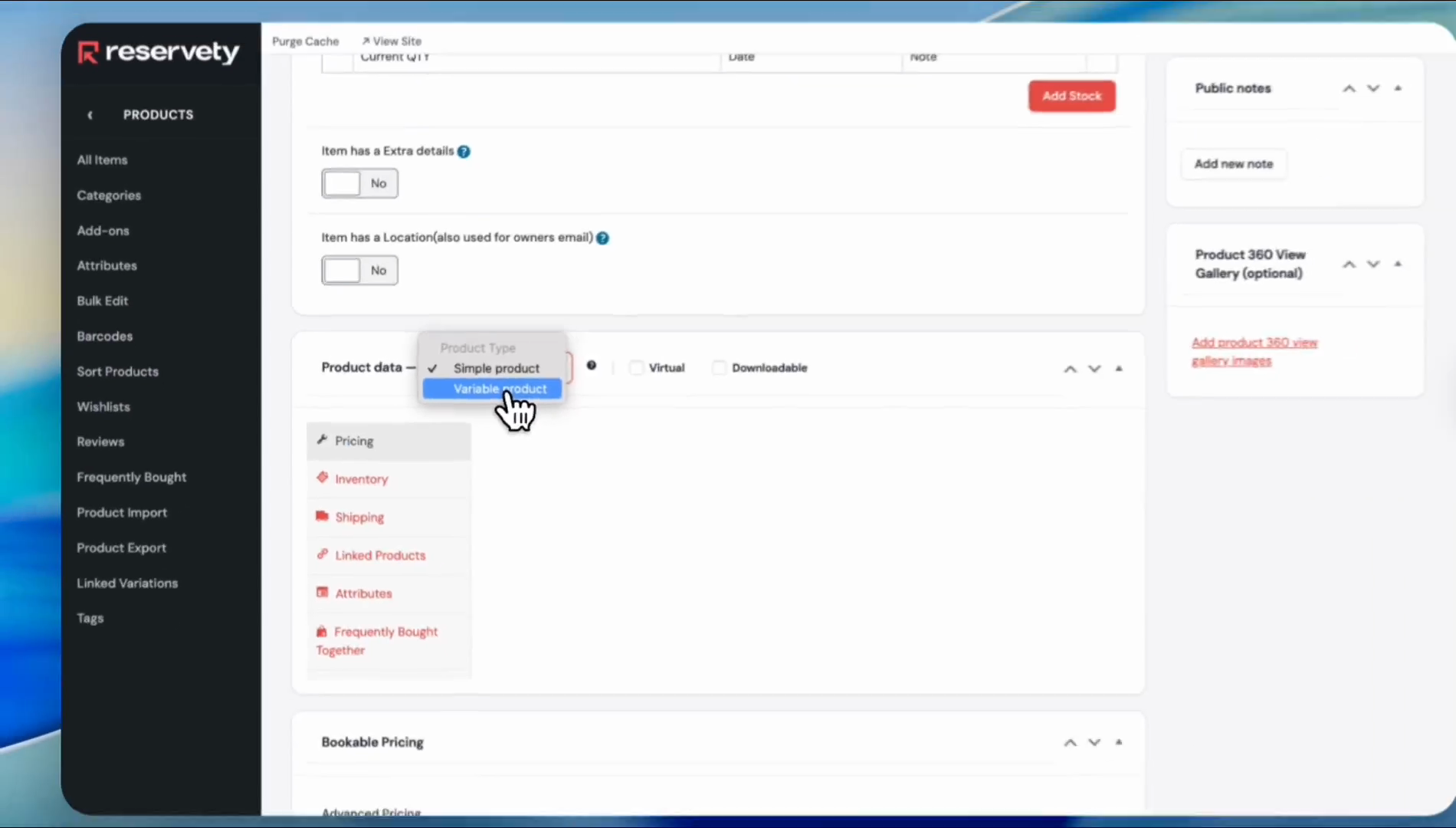Enable the Downloadable checkbox

719,368
